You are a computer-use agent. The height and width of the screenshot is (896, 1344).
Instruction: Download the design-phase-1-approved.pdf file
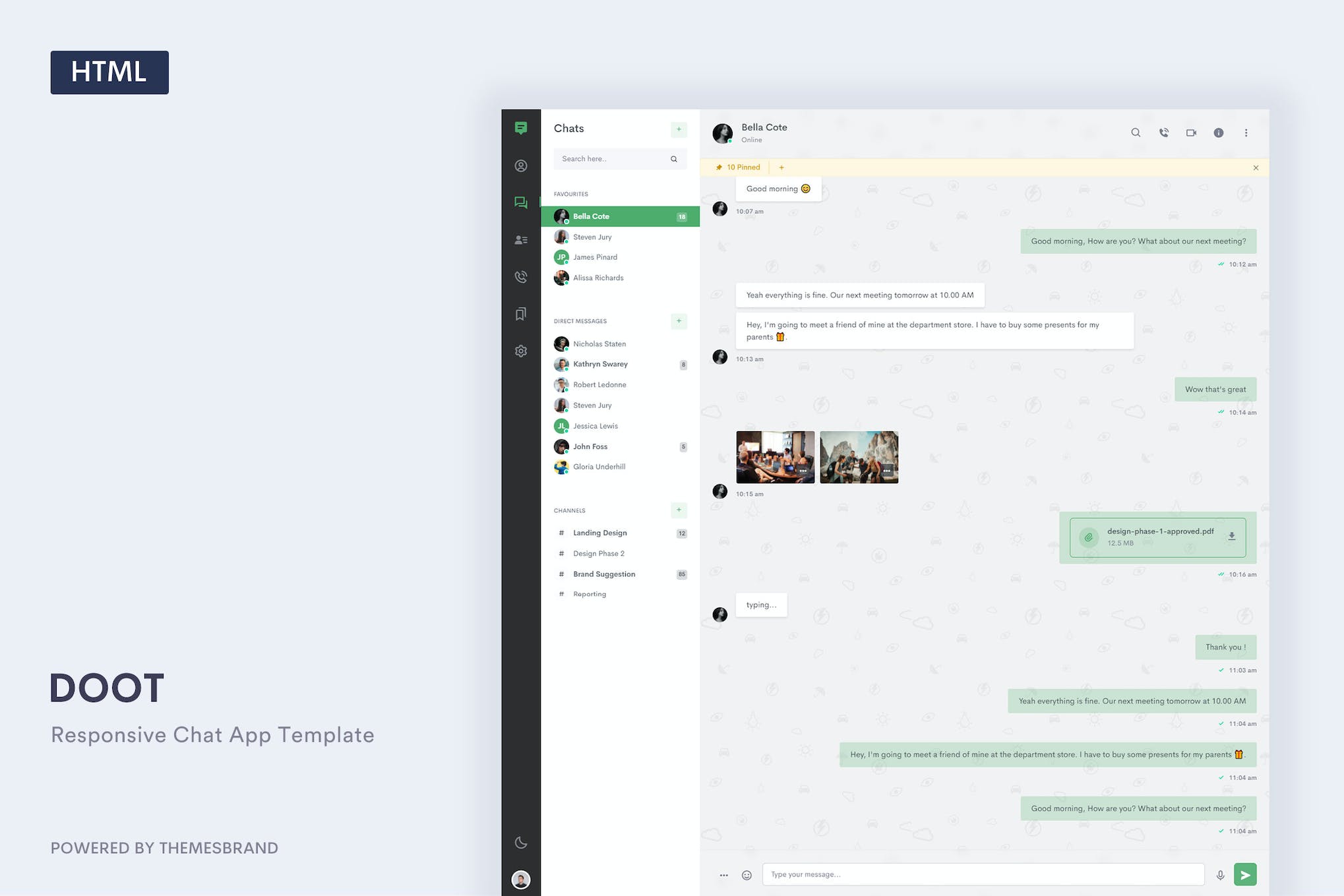pyautogui.click(x=1231, y=537)
